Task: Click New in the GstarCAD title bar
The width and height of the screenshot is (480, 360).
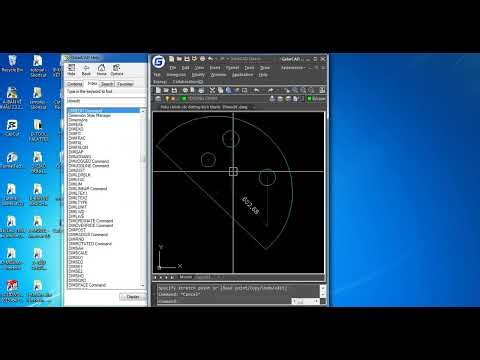Action: 171,59
